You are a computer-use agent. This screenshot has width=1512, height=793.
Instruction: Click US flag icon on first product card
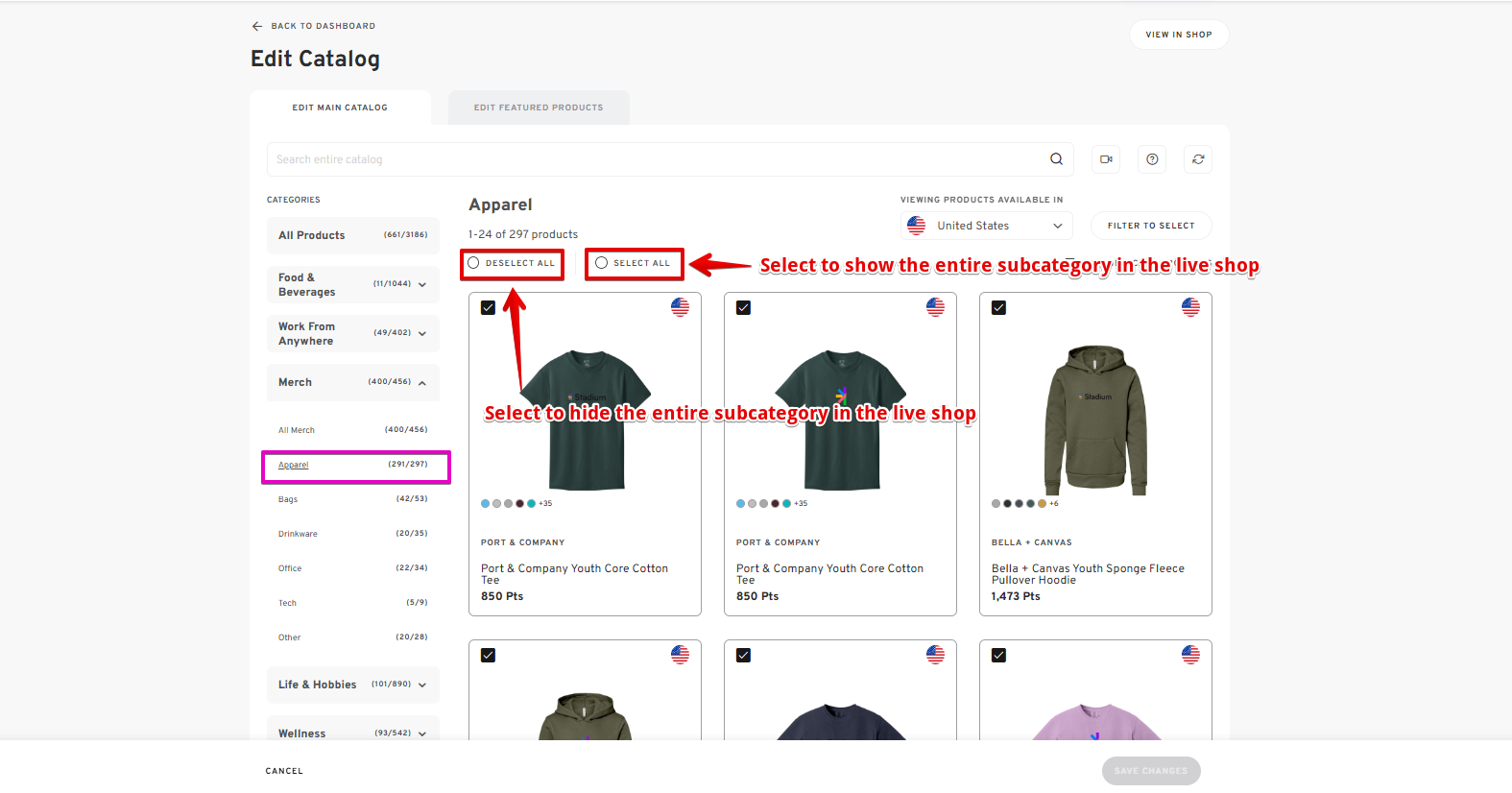[680, 307]
